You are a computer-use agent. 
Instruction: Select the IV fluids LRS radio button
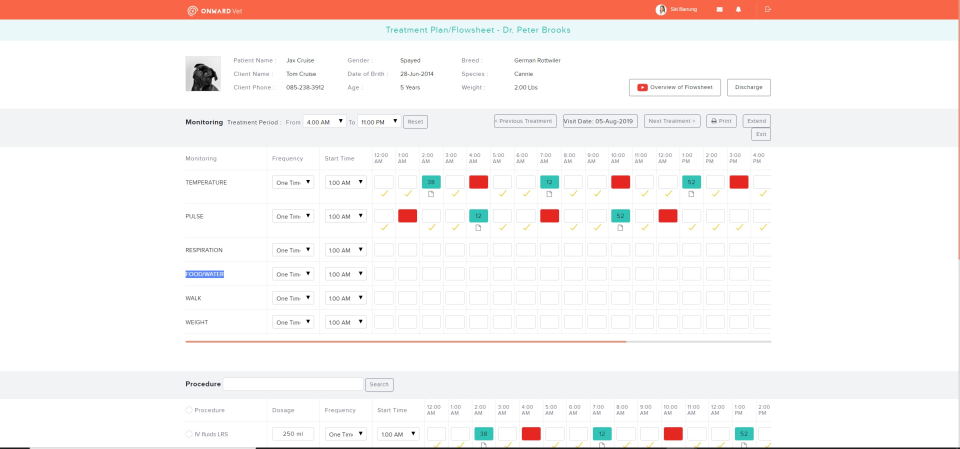click(x=188, y=434)
